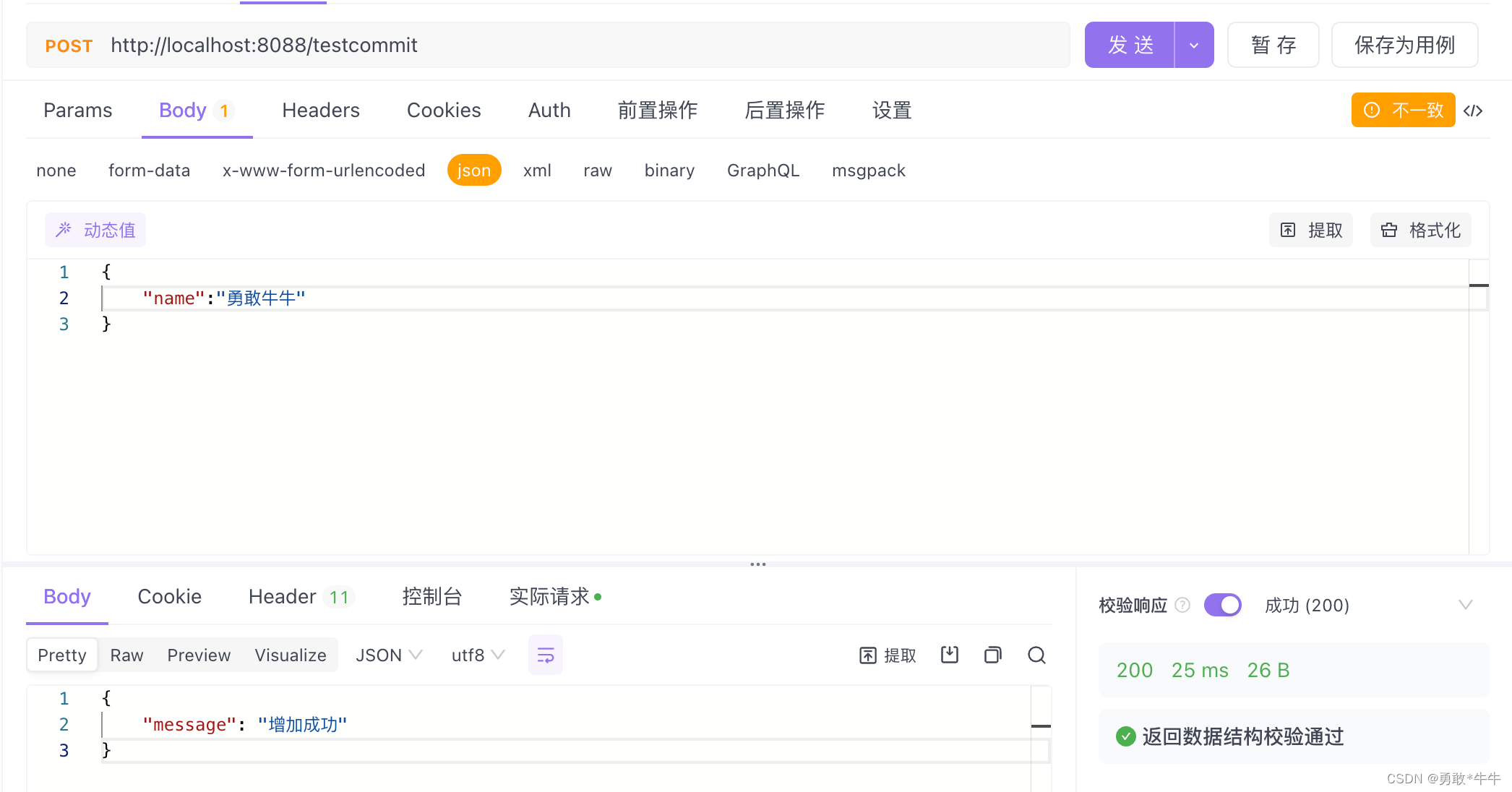The image size is (1512, 792).
Task: Select the form-data body type
Action: click(150, 171)
